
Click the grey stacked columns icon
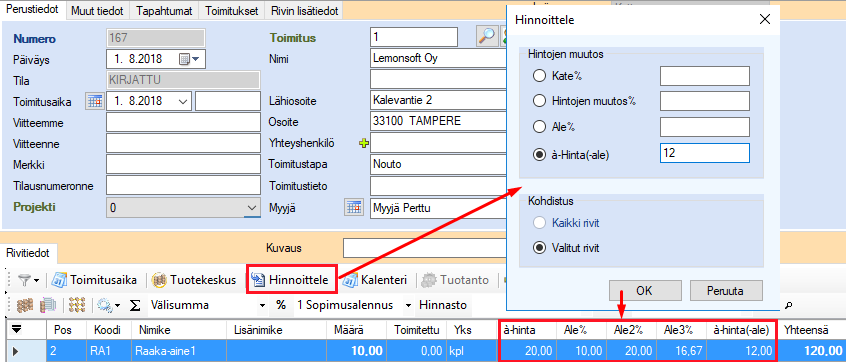[x=49, y=305]
